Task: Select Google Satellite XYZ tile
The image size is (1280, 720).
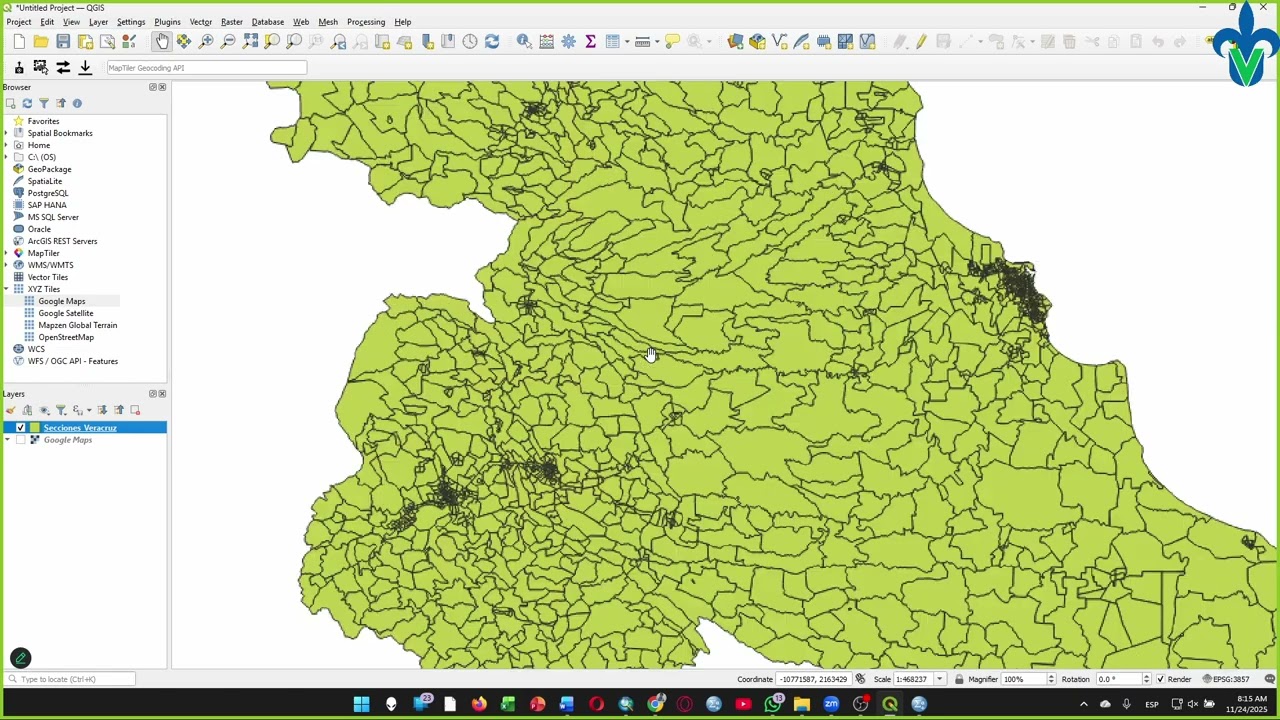Action: click(65, 313)
